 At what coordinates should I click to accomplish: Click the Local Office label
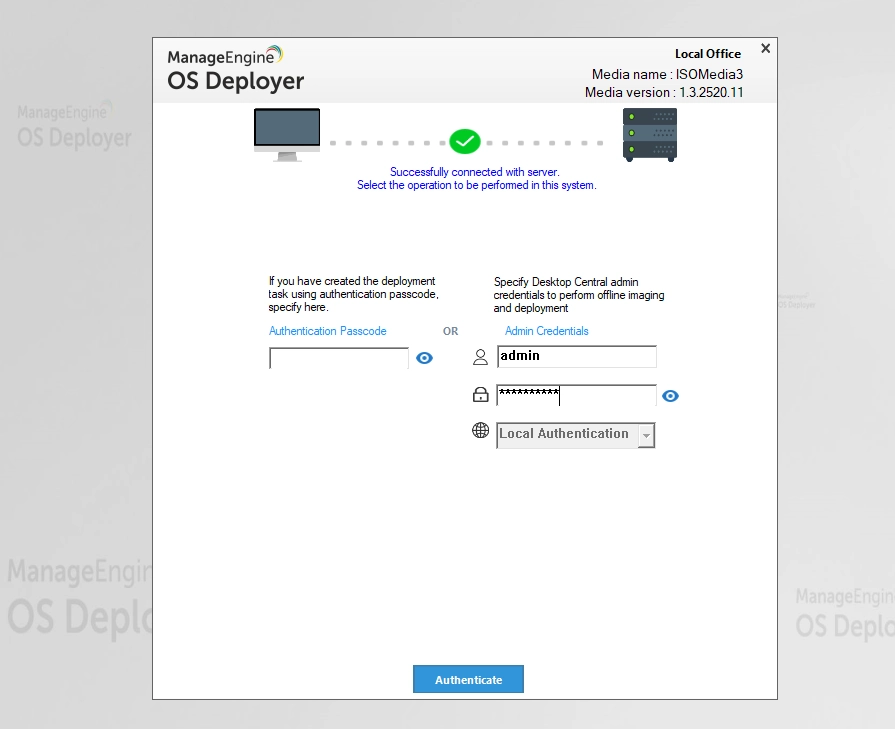point(708,54)
